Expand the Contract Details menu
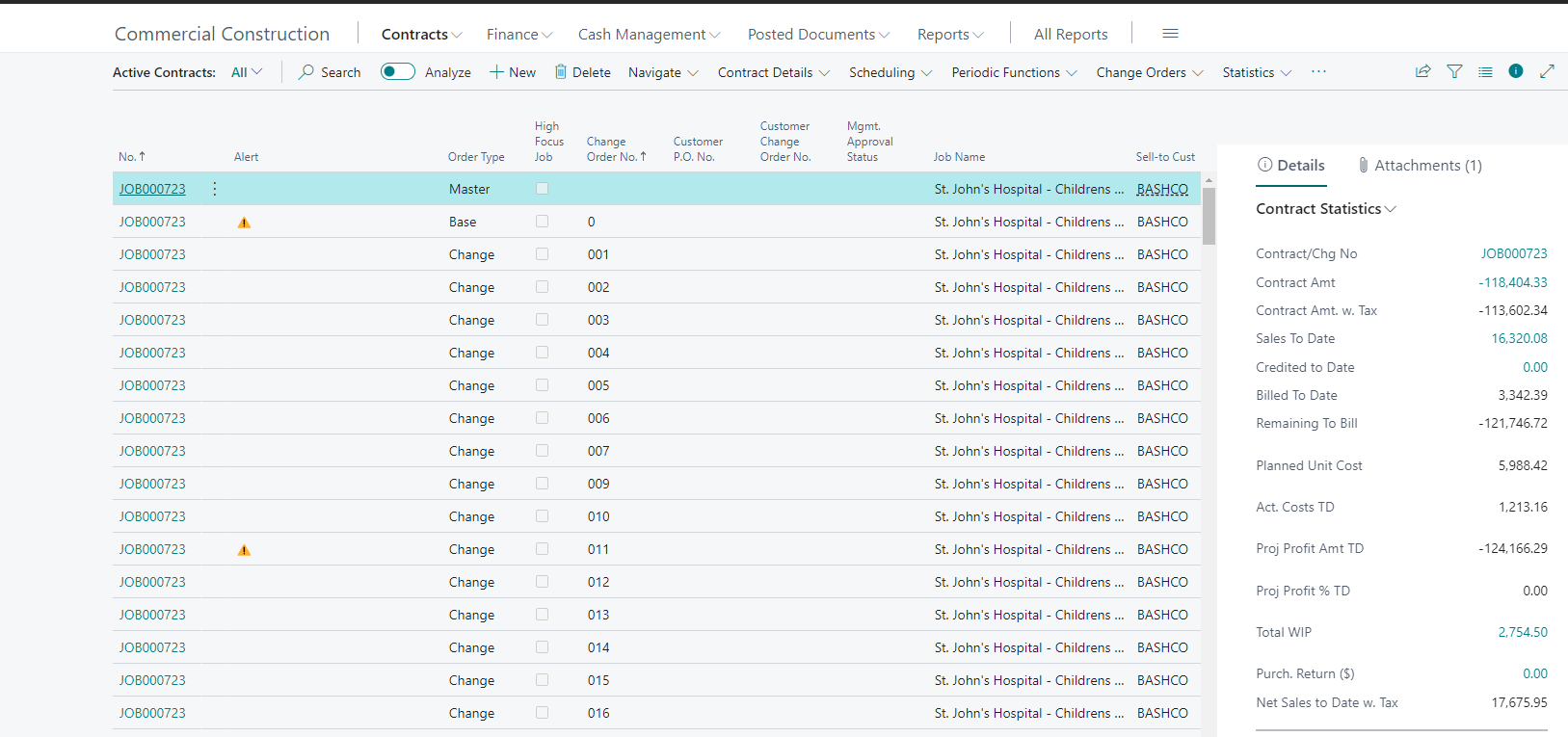1568x737 pixels. click(x=773, y=72)
